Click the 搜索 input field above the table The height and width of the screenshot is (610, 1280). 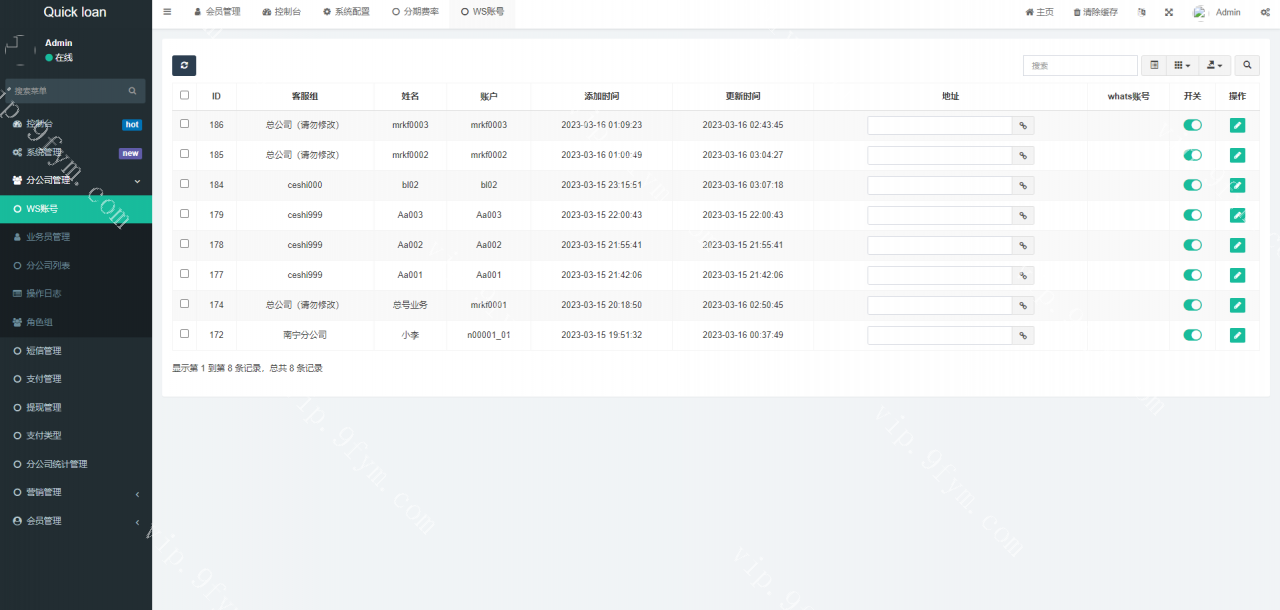tap(1080, 65)
